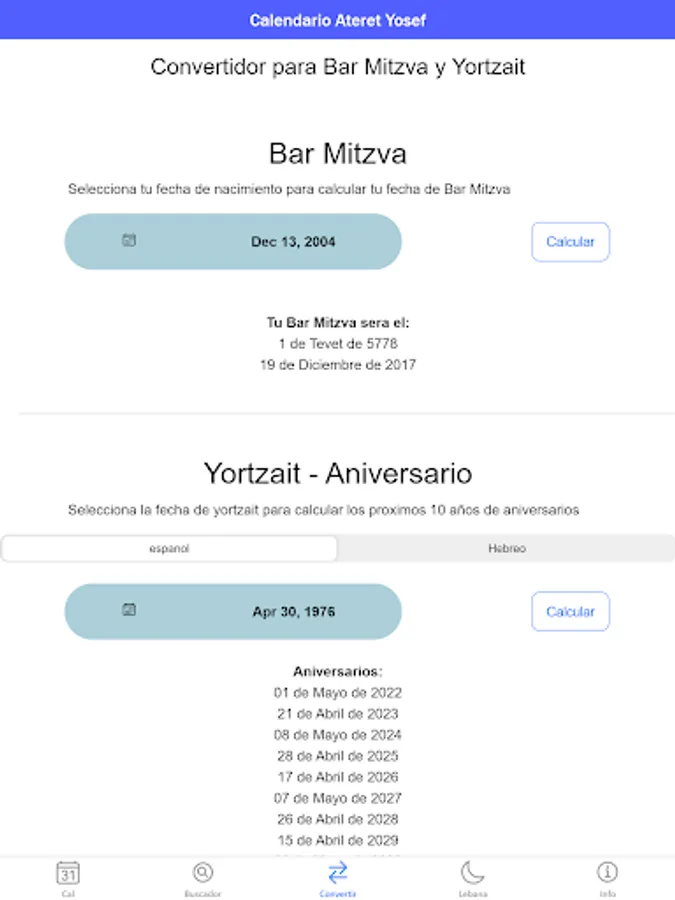Open the Apr 30, 1976 date picker
Screen dimensions: 675x900
233,611
